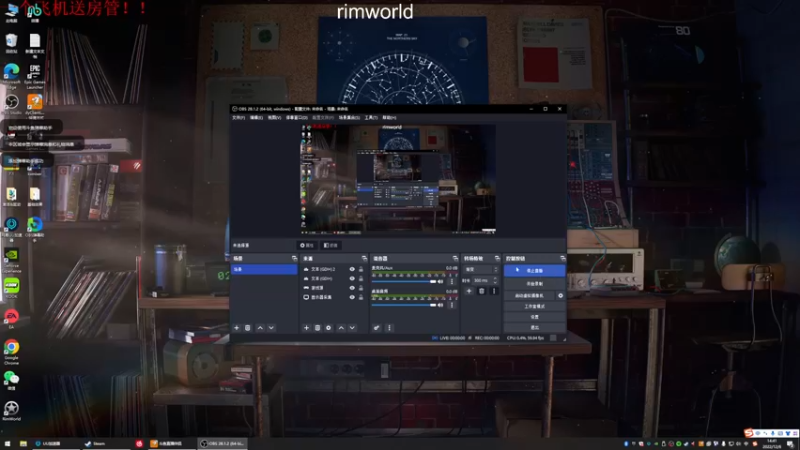Mute the Desktop Audio channel speaker icon
The width and height of the screenshot is (800, 450).
[441, 305]
